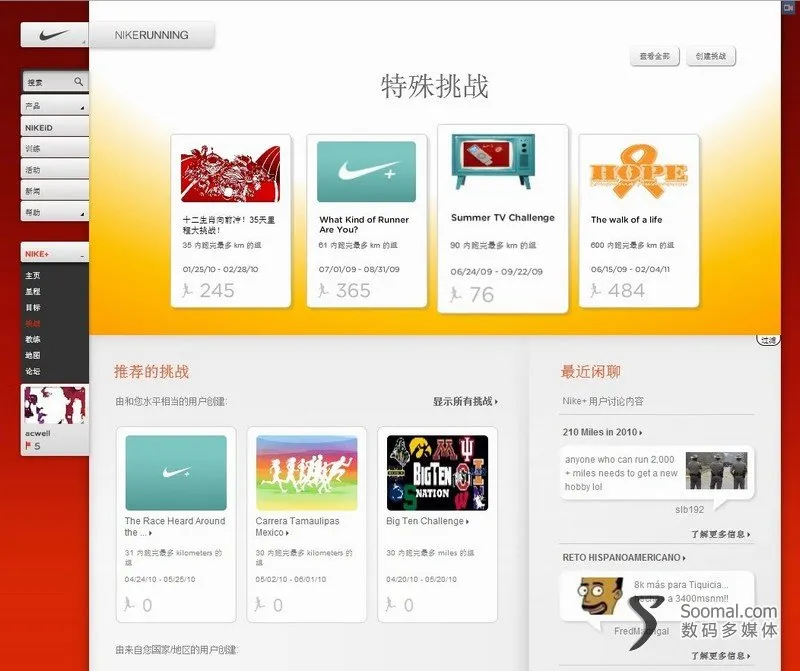Click 了解更多信息 under RETO HISPANOAMERICANO
Image resolution: width=800 pixels, height=671 pixels.
(720, 656)
